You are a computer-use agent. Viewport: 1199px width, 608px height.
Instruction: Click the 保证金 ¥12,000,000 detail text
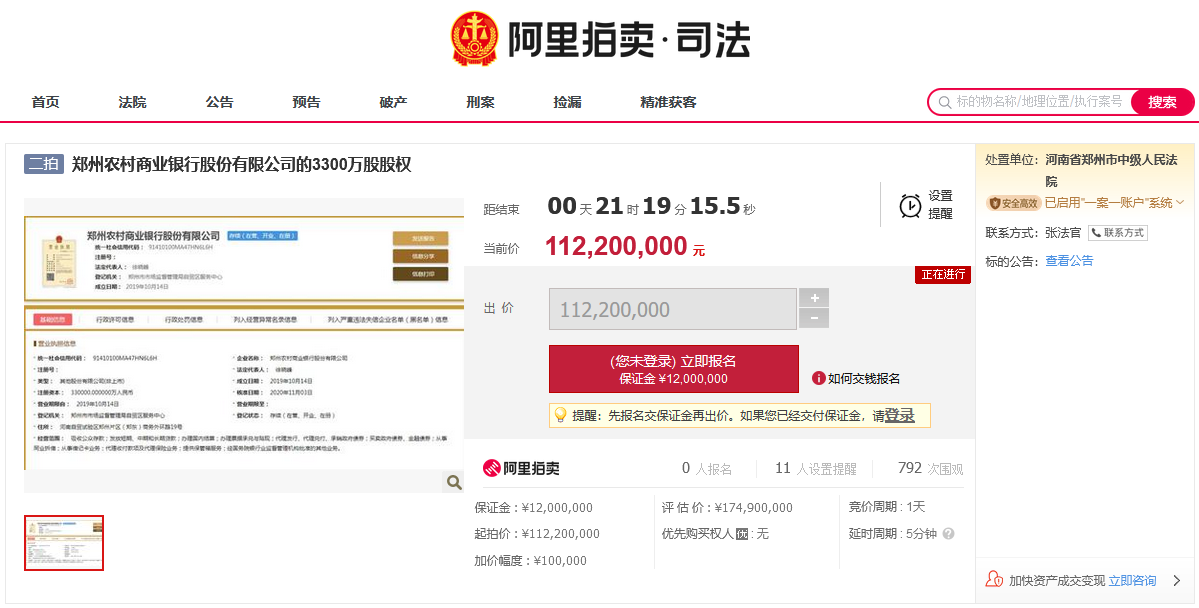pos(534,508)
